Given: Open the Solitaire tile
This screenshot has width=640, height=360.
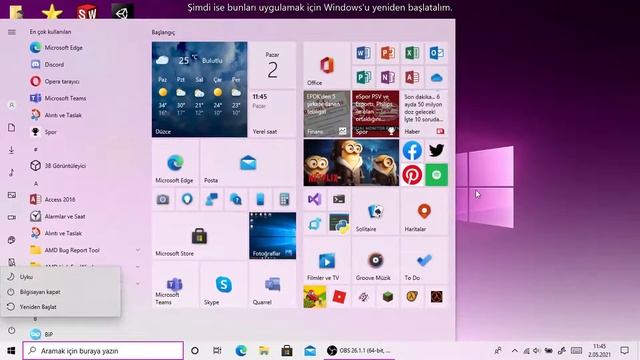Looking at the screenshot, I should click(x=375, y=211).
